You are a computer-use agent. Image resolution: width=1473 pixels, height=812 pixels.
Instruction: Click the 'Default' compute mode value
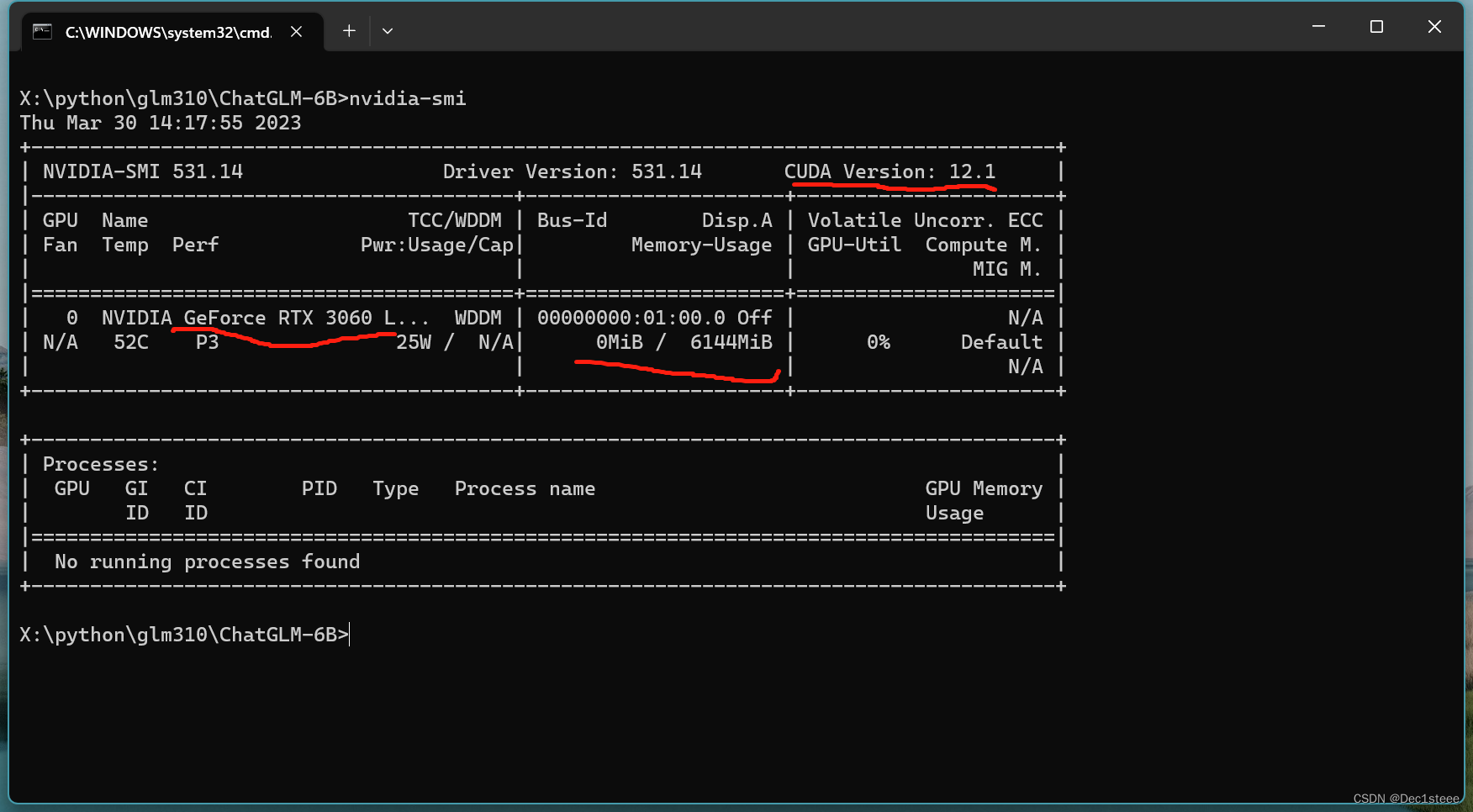[x=1001, y=342]
